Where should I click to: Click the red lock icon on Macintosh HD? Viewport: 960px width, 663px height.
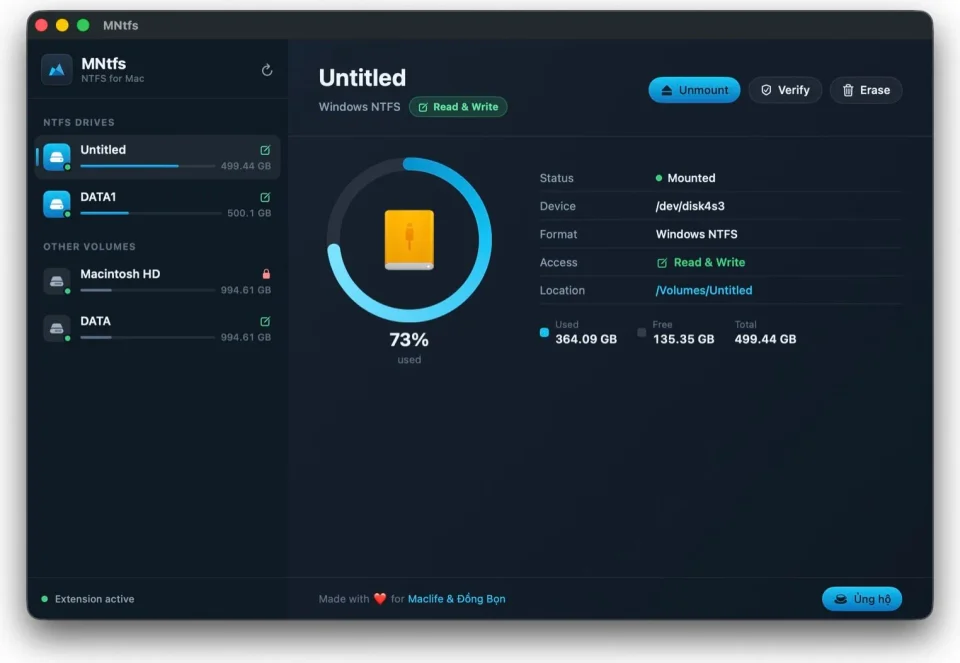click(x=266, y=274)
